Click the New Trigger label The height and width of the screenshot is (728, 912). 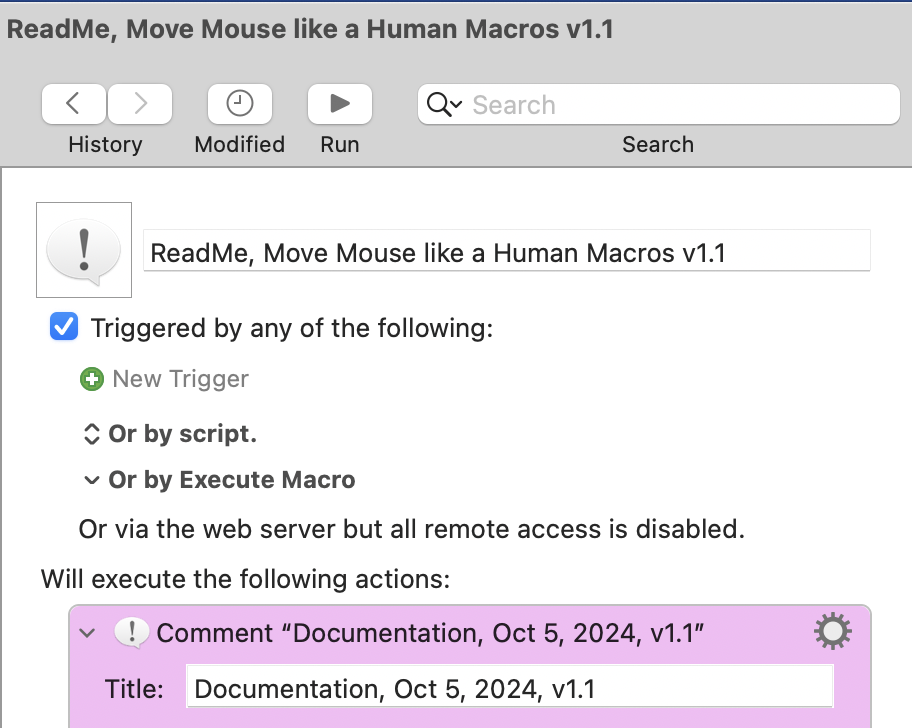(x=180, y=380)
